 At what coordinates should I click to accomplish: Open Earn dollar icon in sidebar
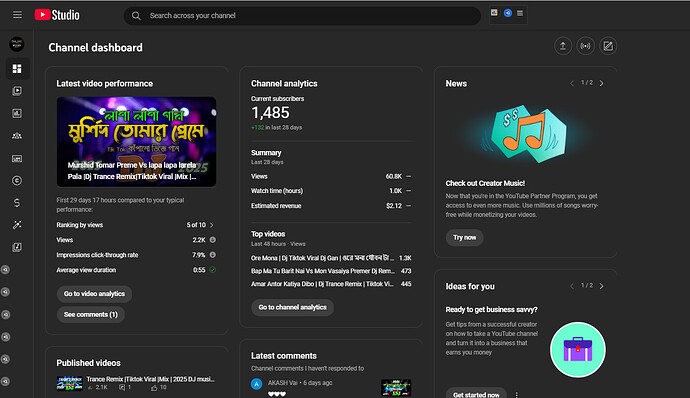pos(17,203)
